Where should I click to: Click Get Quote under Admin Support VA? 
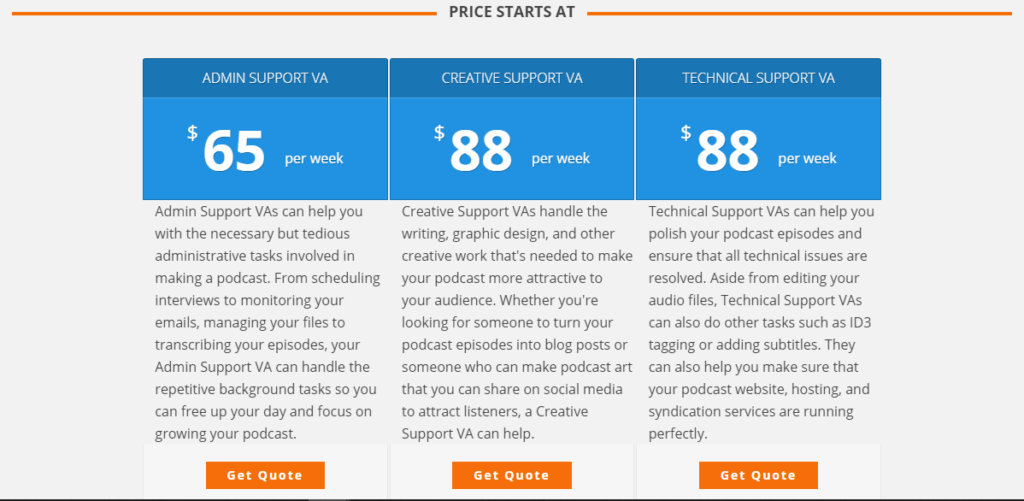265,476
